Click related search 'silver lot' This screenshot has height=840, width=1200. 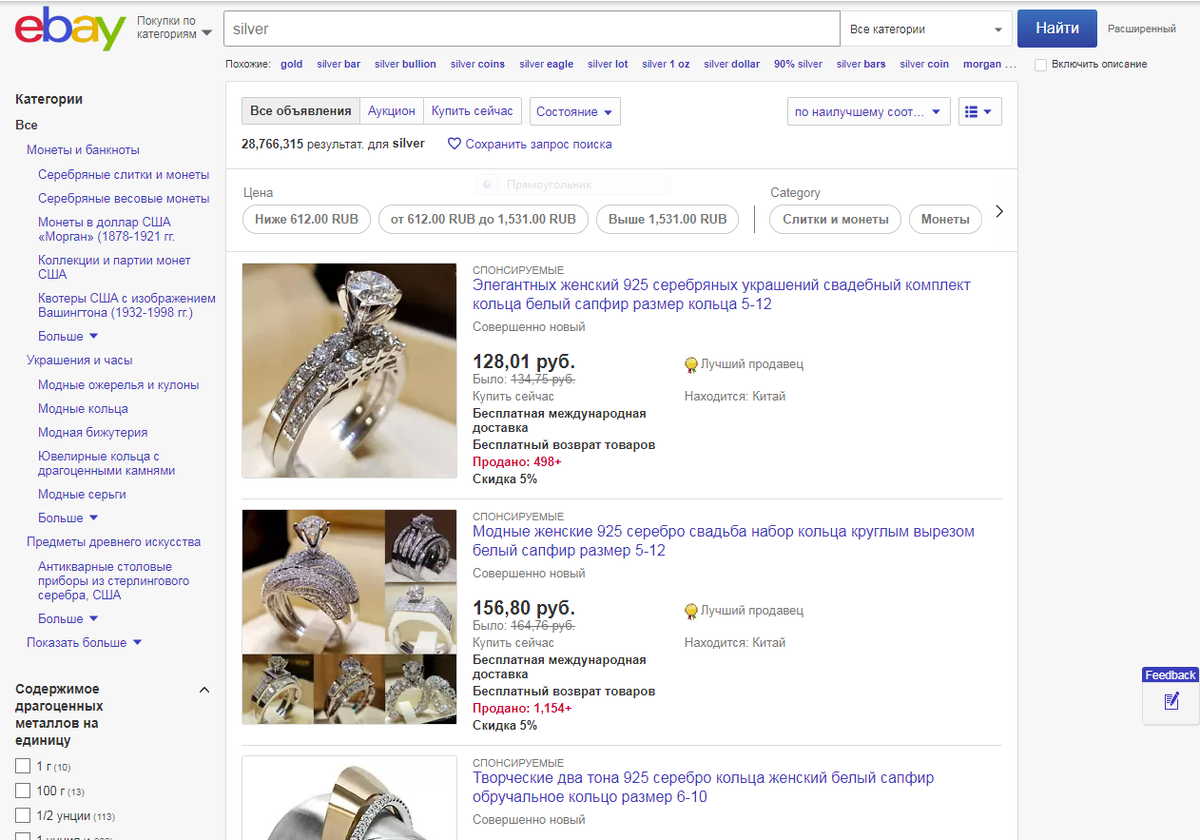click(x=608, y=64)
